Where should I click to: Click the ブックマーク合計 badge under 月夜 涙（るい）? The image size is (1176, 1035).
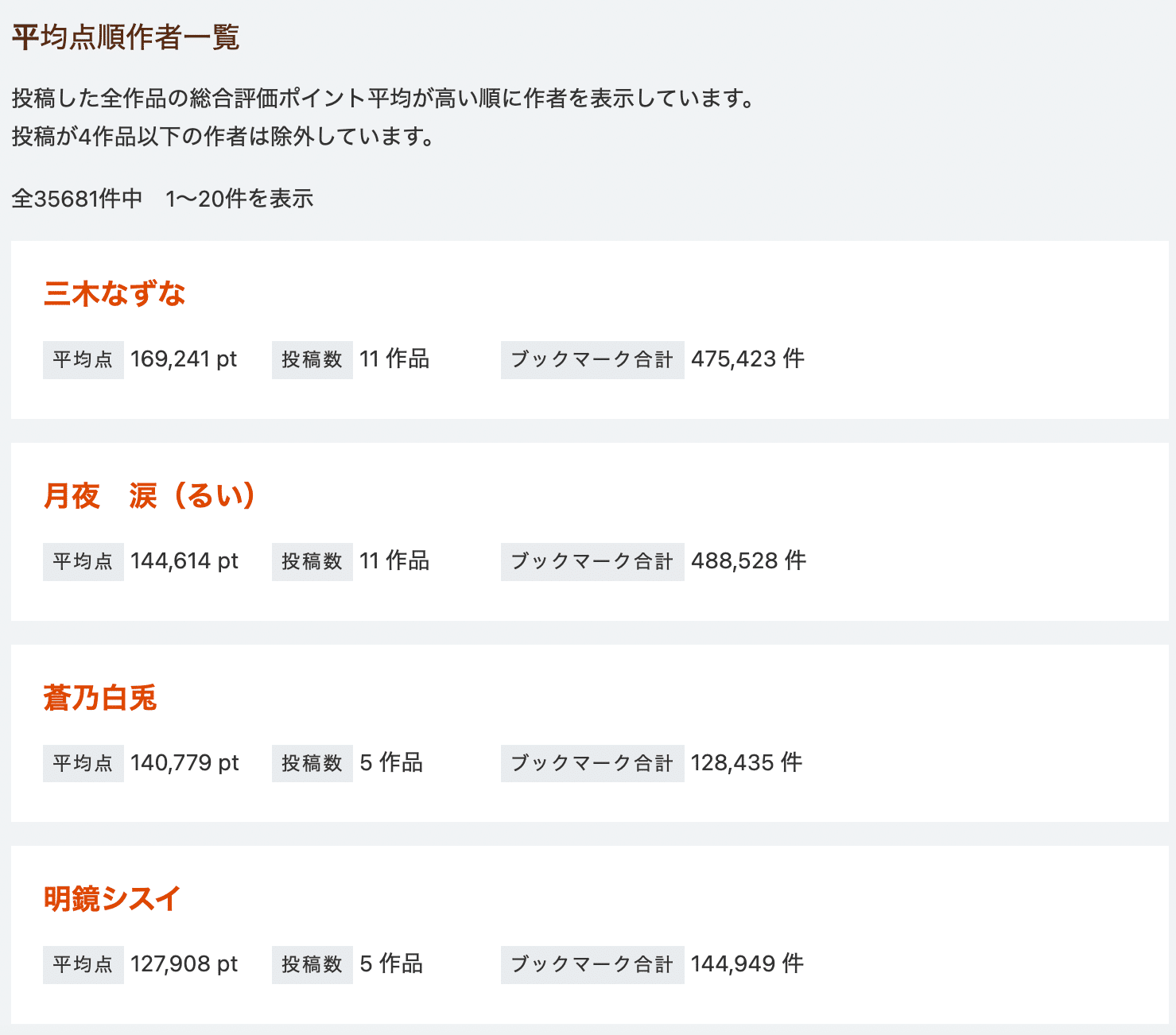pyautogui.click(x=592, y=561)
